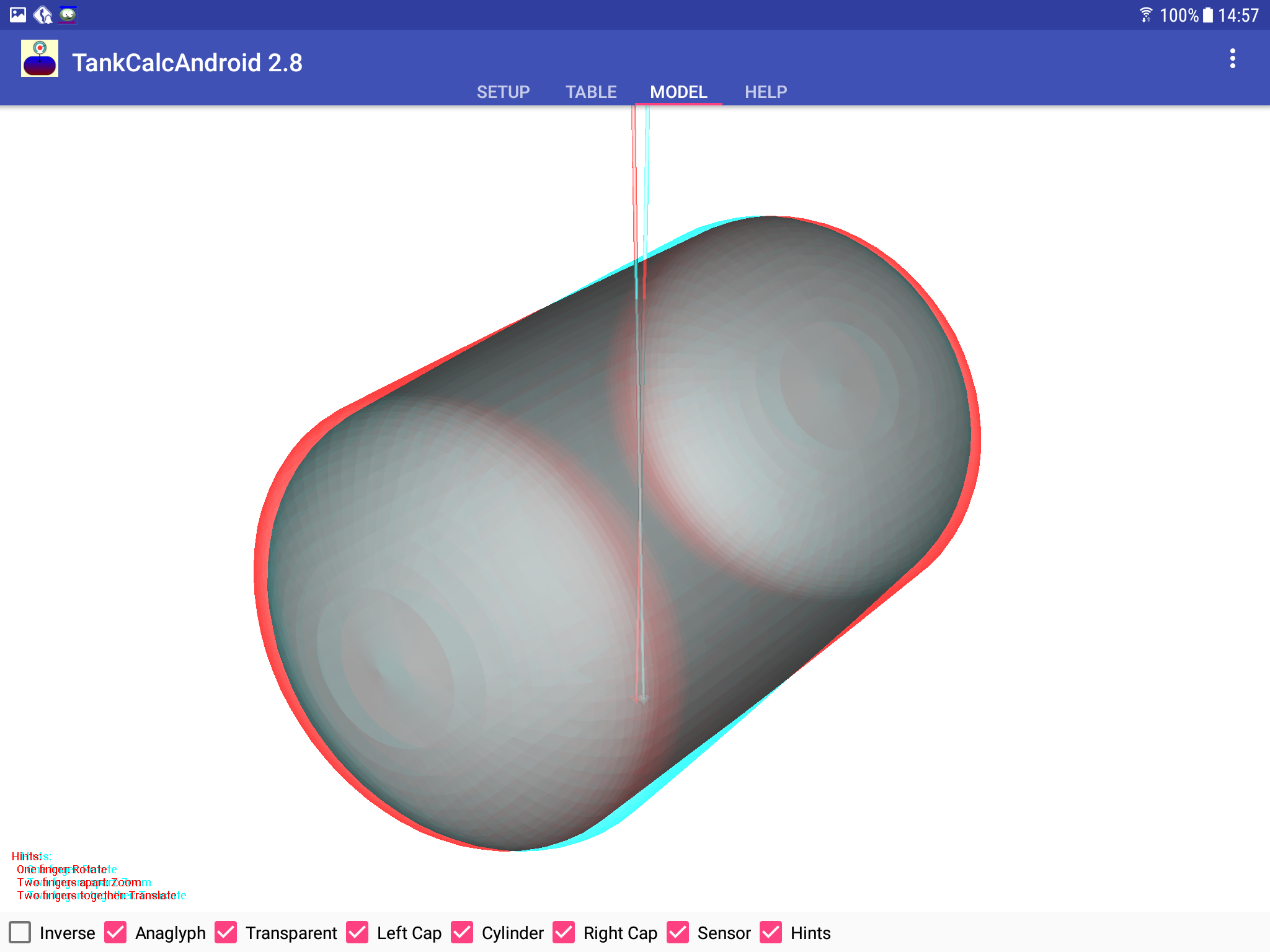1270x952 pixels.
Task: Toggle the Cylinder checkbox off
Action: tap(463, 932)
